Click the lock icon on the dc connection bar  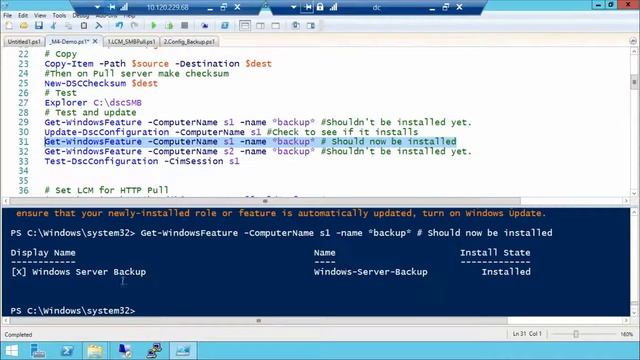tap(320, 7)
